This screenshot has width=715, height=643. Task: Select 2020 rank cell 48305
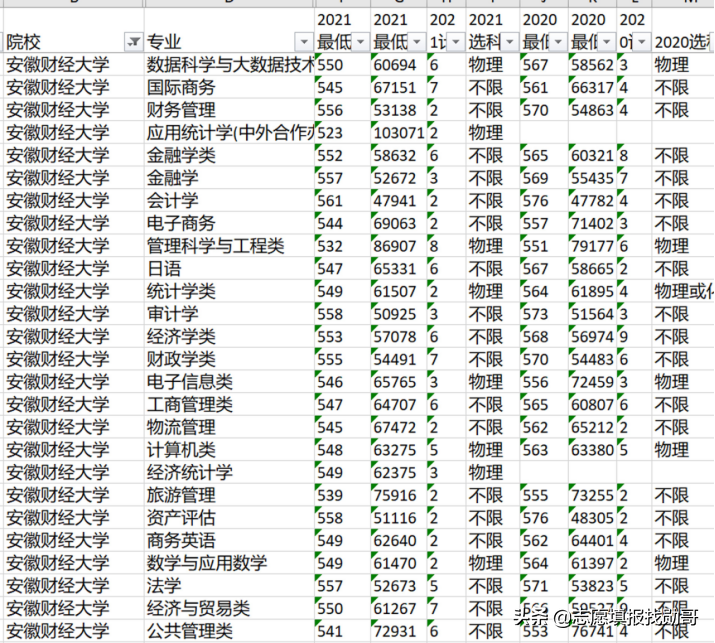(592, 518)
